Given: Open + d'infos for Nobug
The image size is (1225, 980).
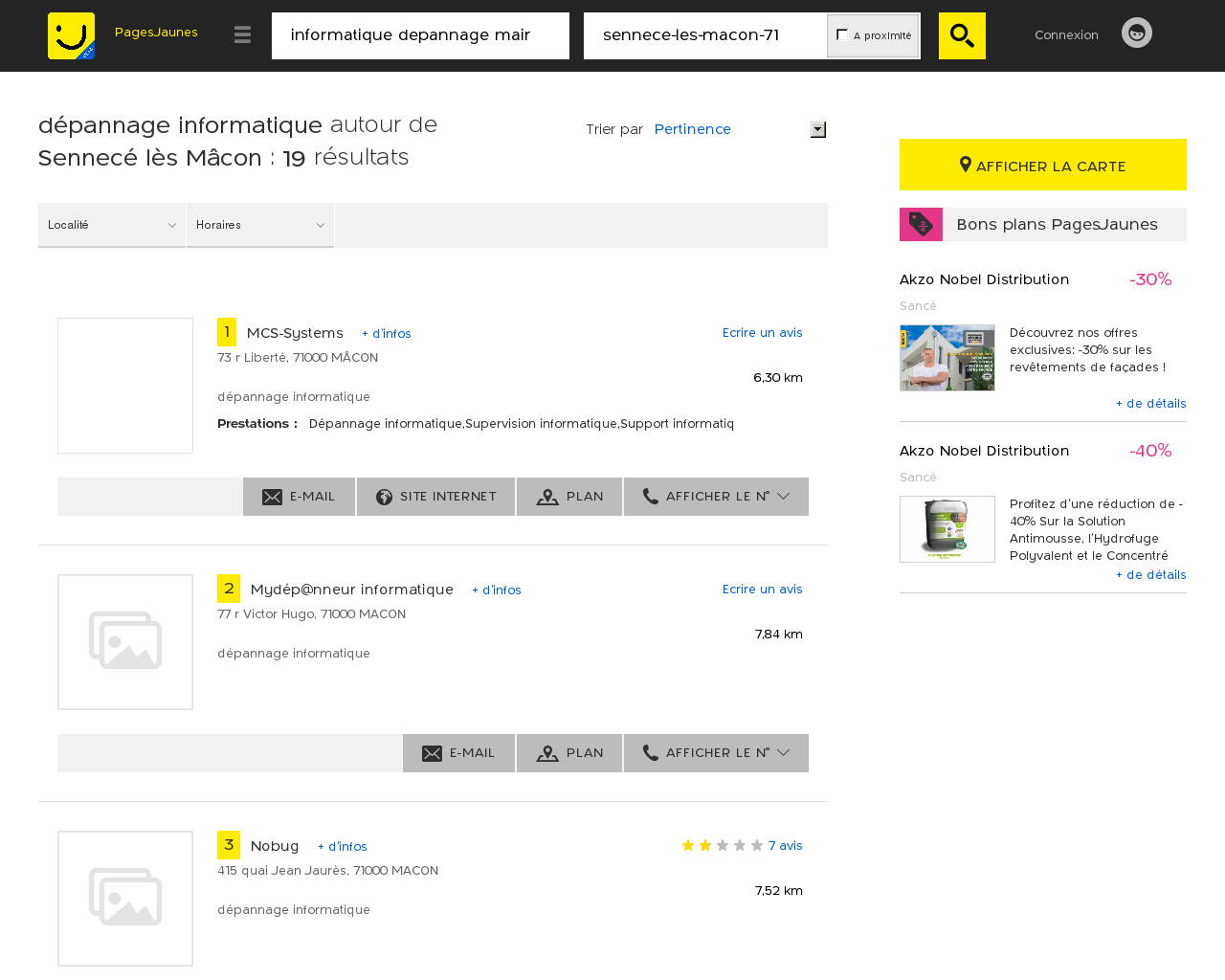Looking at the screenshot, I should tap(343, 847).
